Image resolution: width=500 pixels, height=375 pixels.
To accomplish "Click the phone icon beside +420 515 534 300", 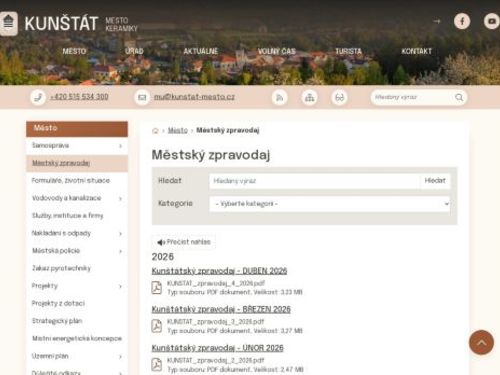I will click(x=38, y=97).
